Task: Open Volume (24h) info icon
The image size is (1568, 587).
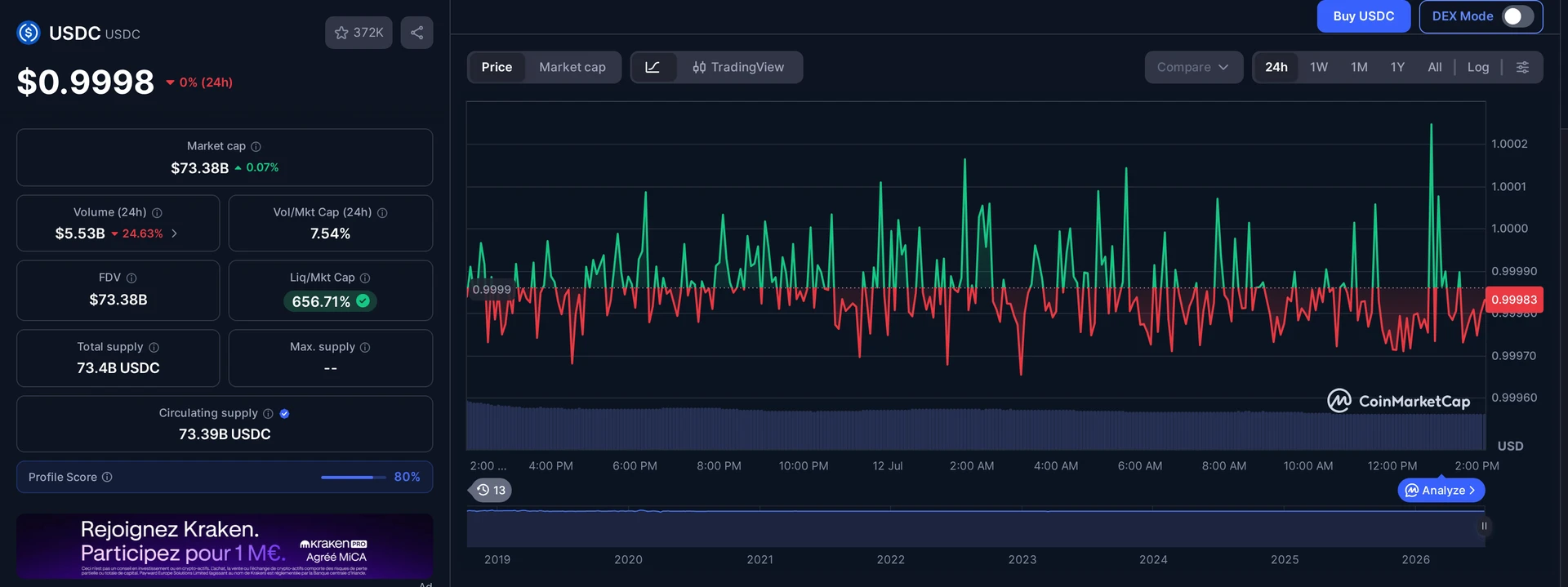Action: click(157, 212)
